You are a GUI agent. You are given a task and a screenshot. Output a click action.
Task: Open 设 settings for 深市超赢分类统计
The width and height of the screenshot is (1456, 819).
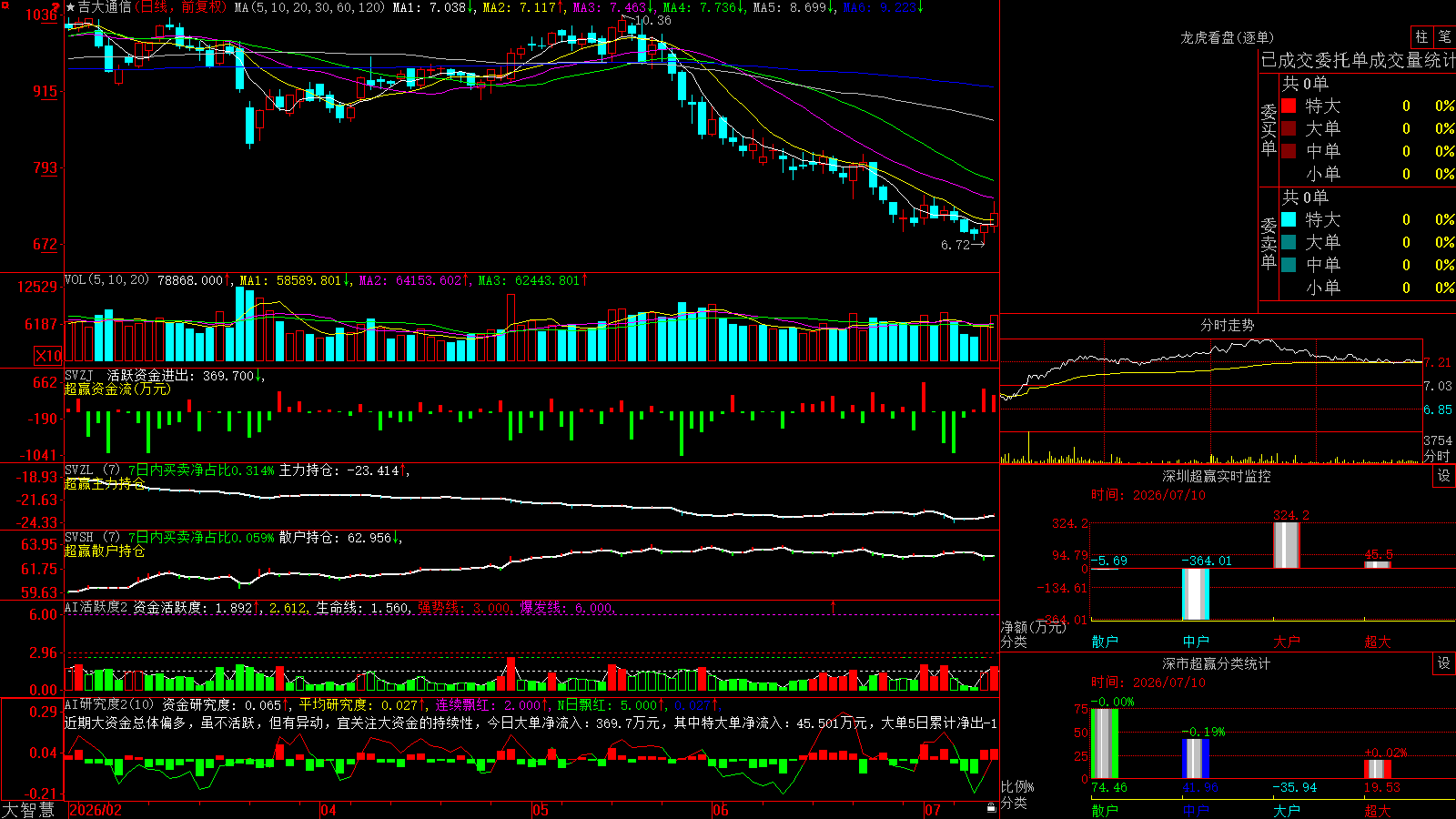1444,663
